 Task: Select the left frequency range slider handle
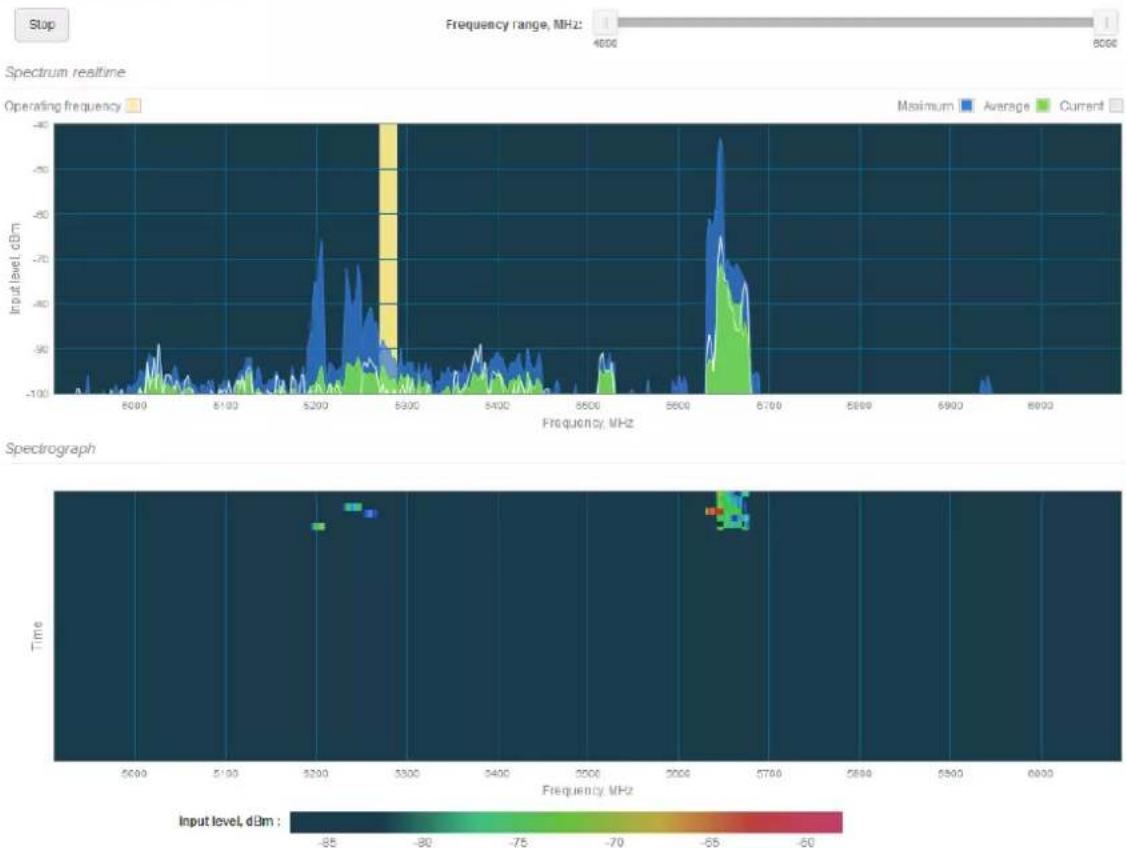click(x=605, y=23)
